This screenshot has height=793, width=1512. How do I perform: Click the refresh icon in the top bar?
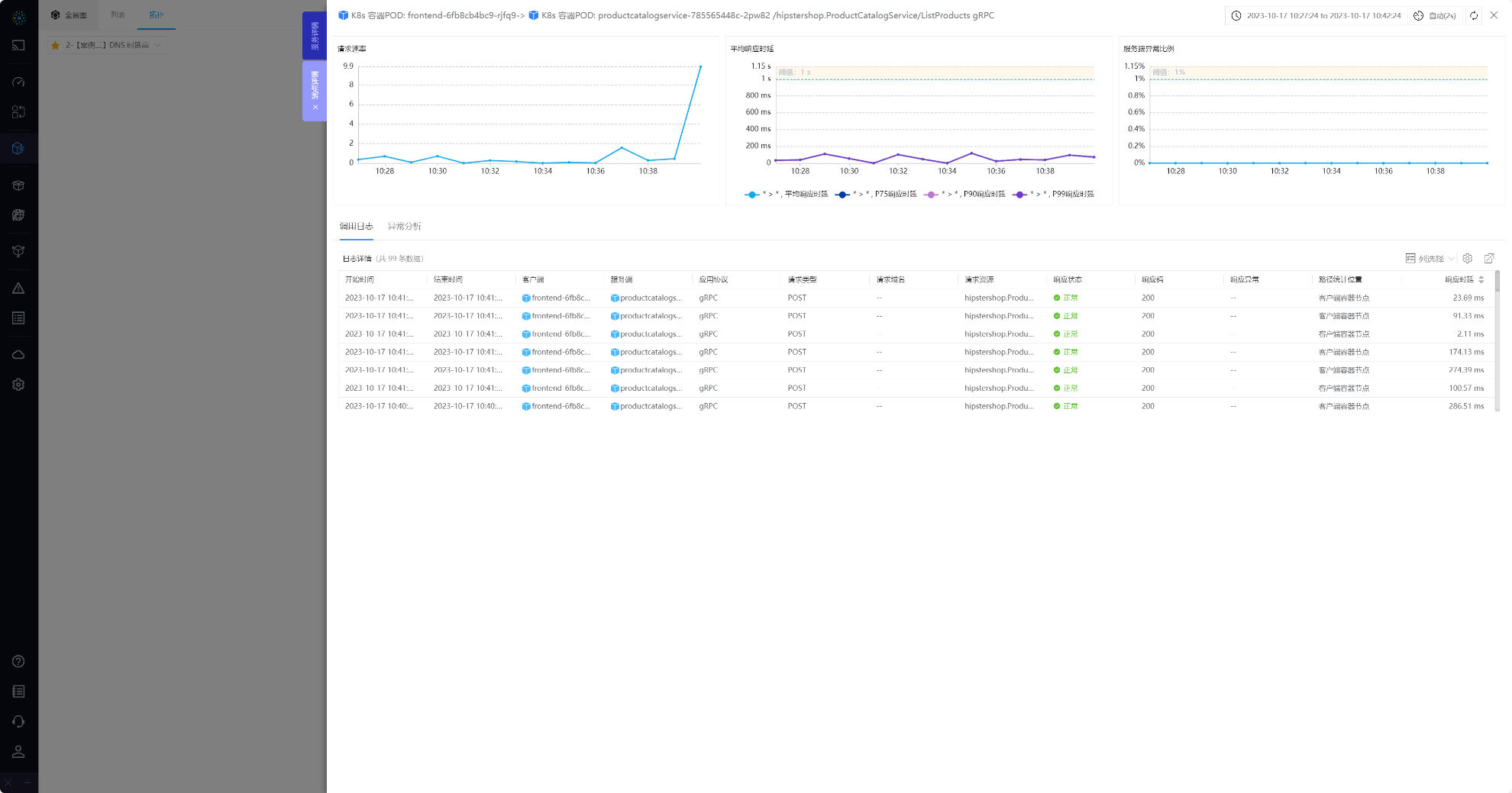(x=1474, y=15)
